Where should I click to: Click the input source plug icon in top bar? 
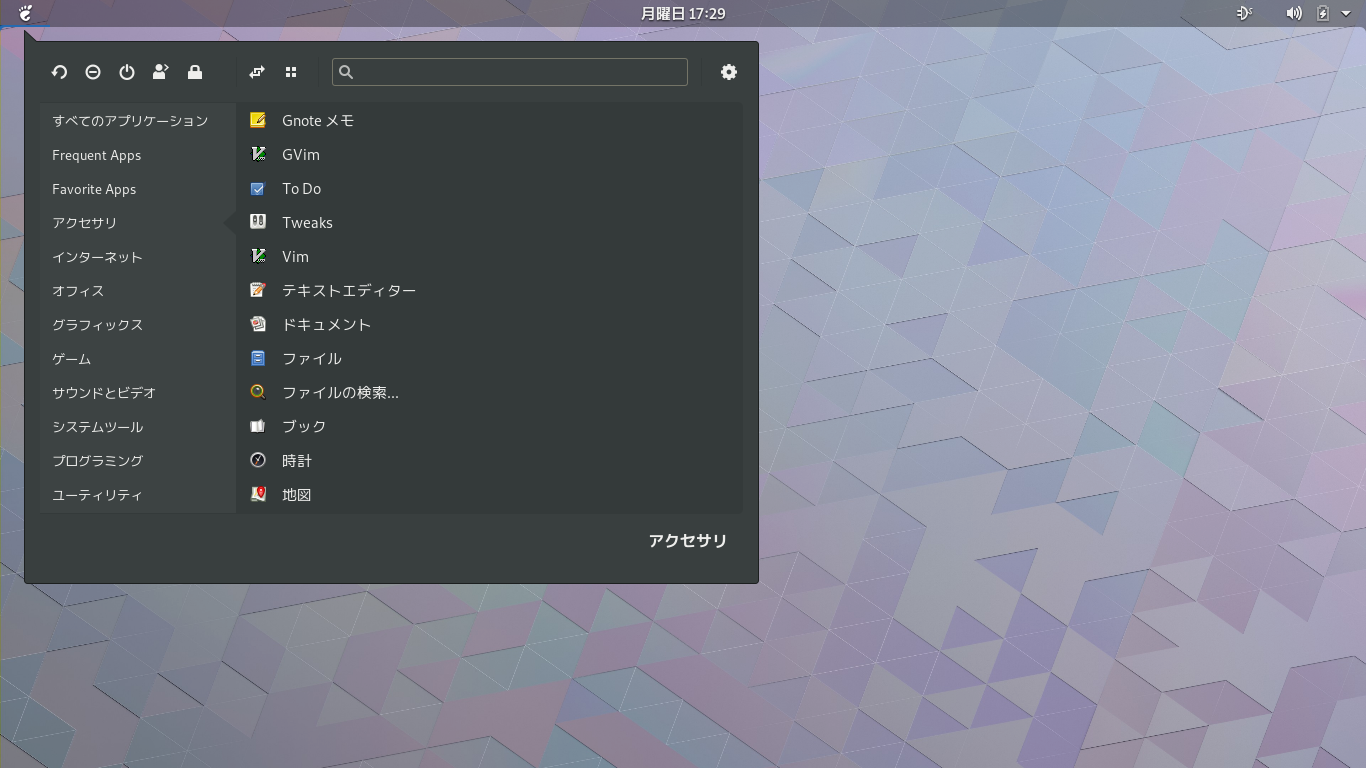tap(1245, 13)
